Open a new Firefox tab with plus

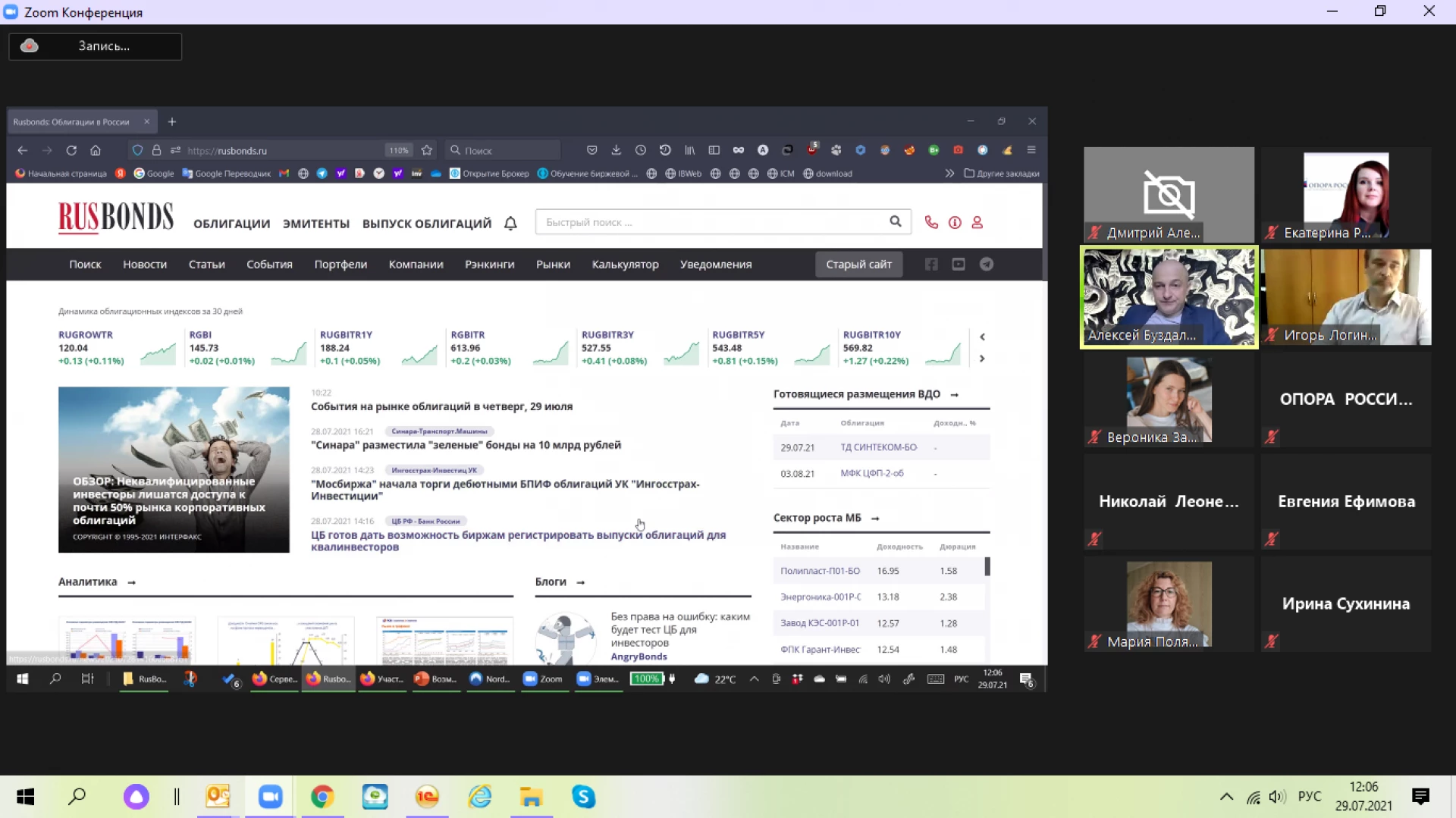pos(172,121)
